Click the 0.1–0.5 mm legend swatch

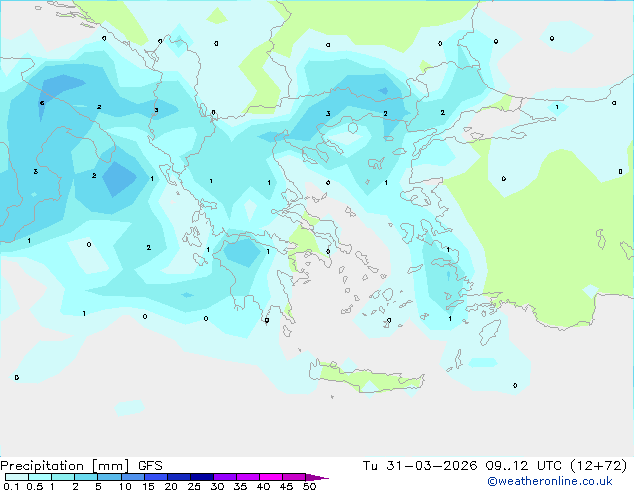click(x=17, y=477)
